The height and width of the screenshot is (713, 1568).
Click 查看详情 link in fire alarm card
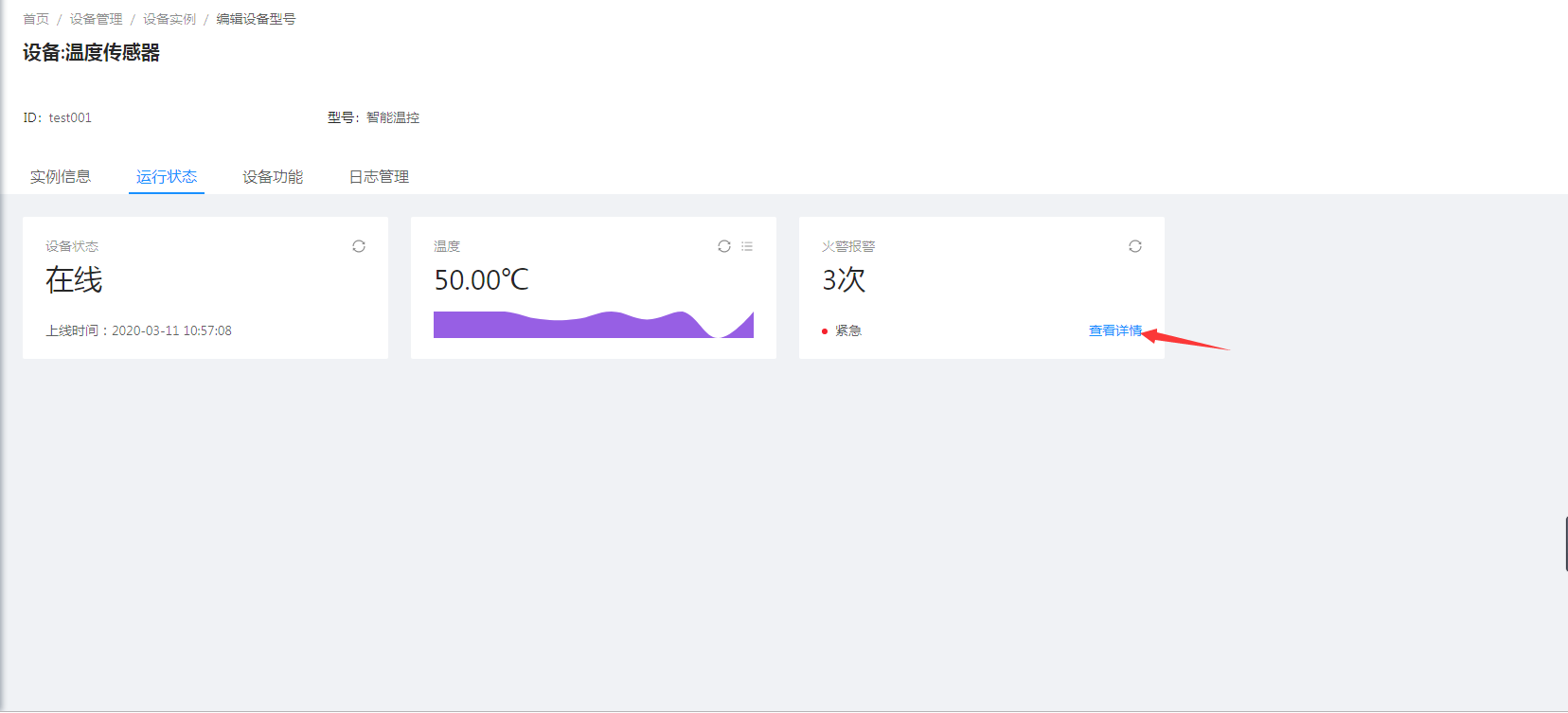(x=1114, y=330)
